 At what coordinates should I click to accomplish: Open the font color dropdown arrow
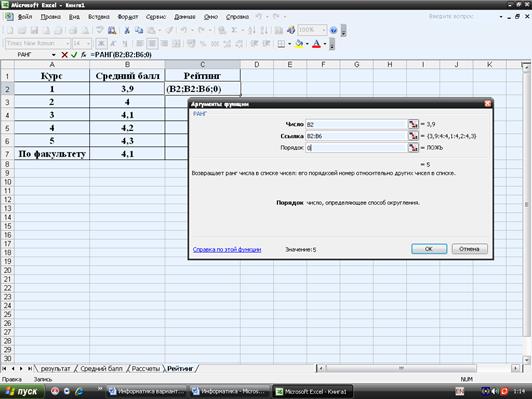[x=325, y=44]
